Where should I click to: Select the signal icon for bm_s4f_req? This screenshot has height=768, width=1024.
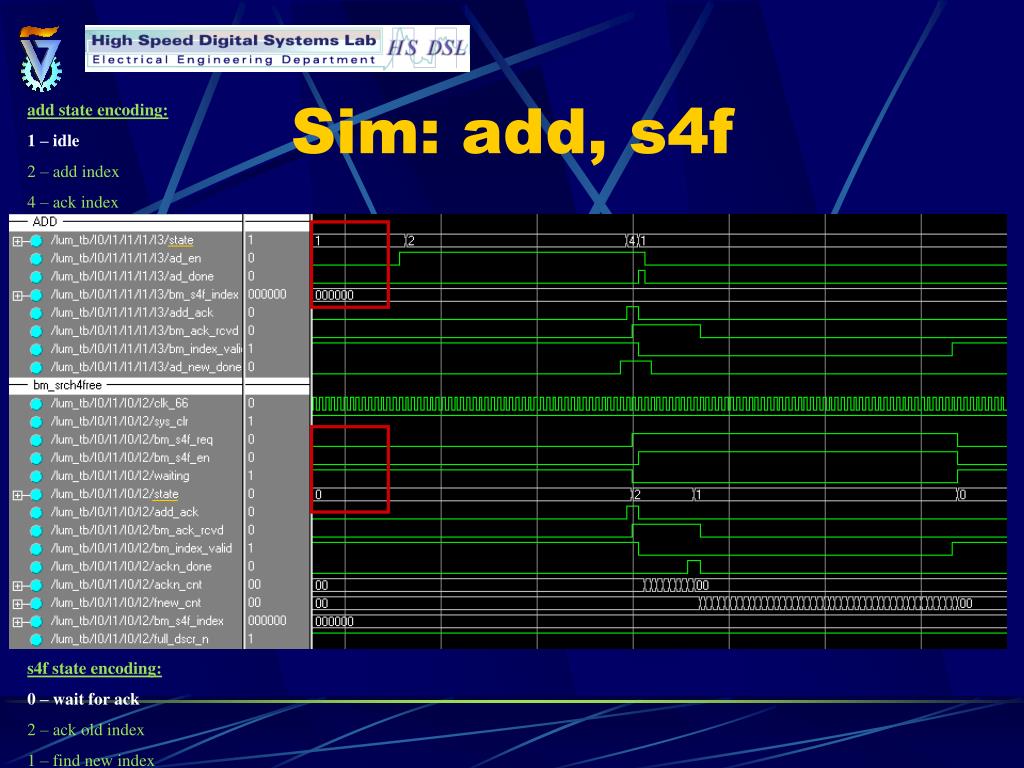tap(36, 440)
